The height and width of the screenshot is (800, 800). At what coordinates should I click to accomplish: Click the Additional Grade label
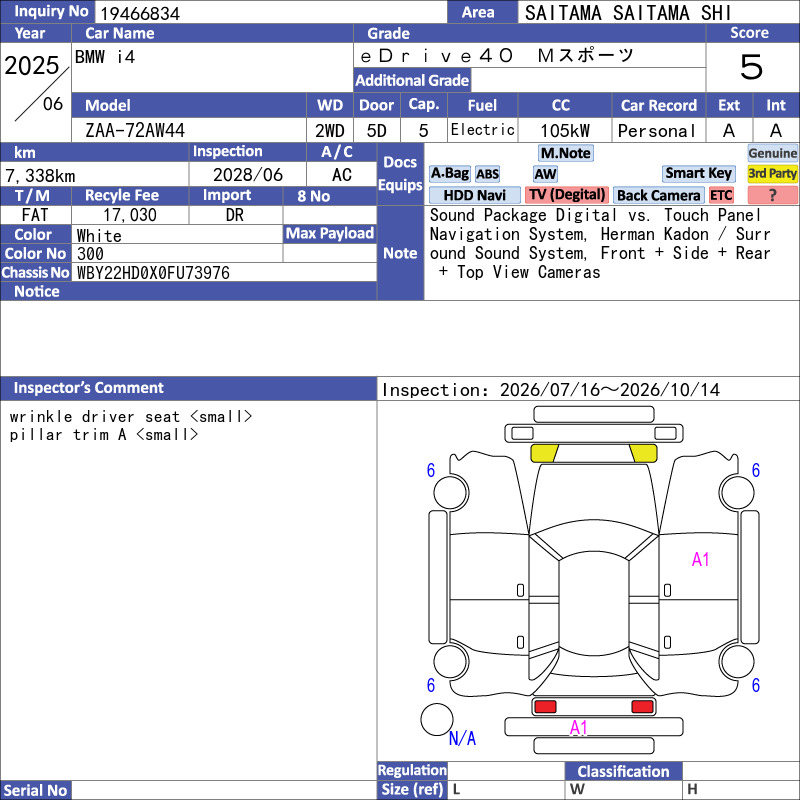tap(412, 80)
